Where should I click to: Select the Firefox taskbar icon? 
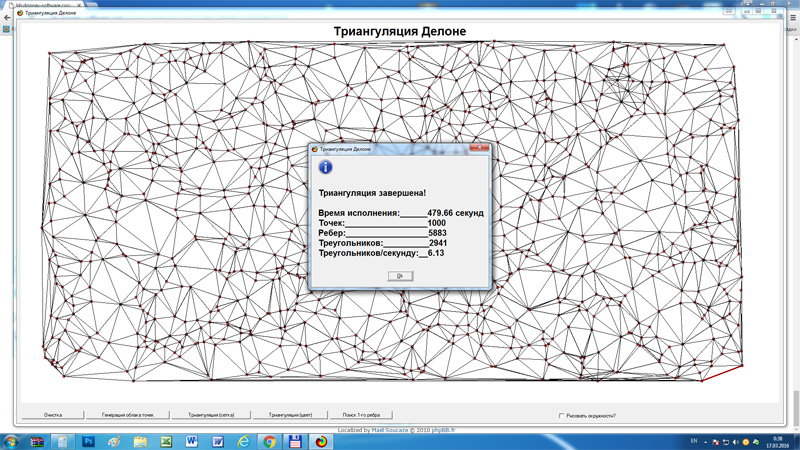click(321, 441)
